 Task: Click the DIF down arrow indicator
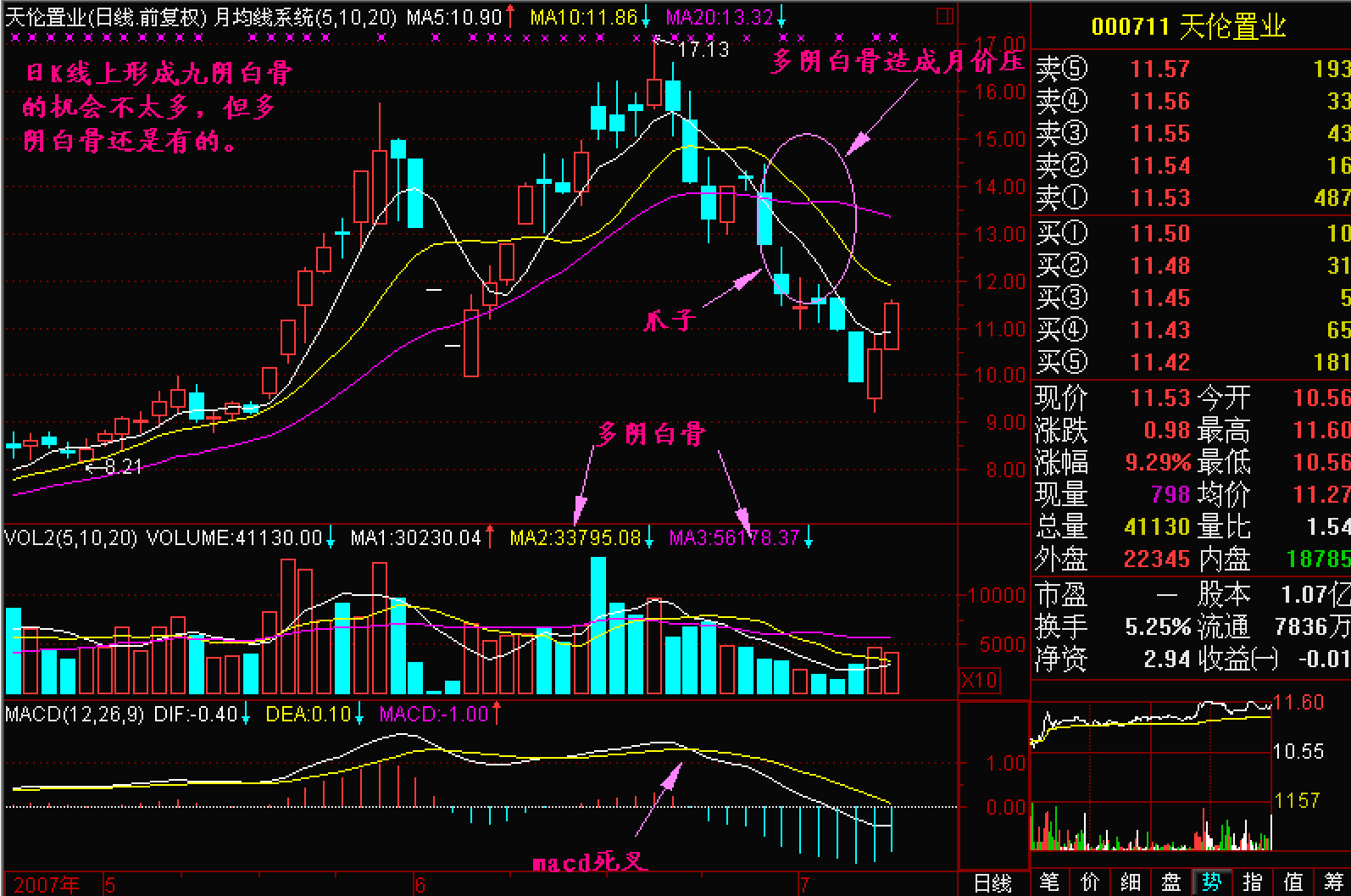pos(246,714)
